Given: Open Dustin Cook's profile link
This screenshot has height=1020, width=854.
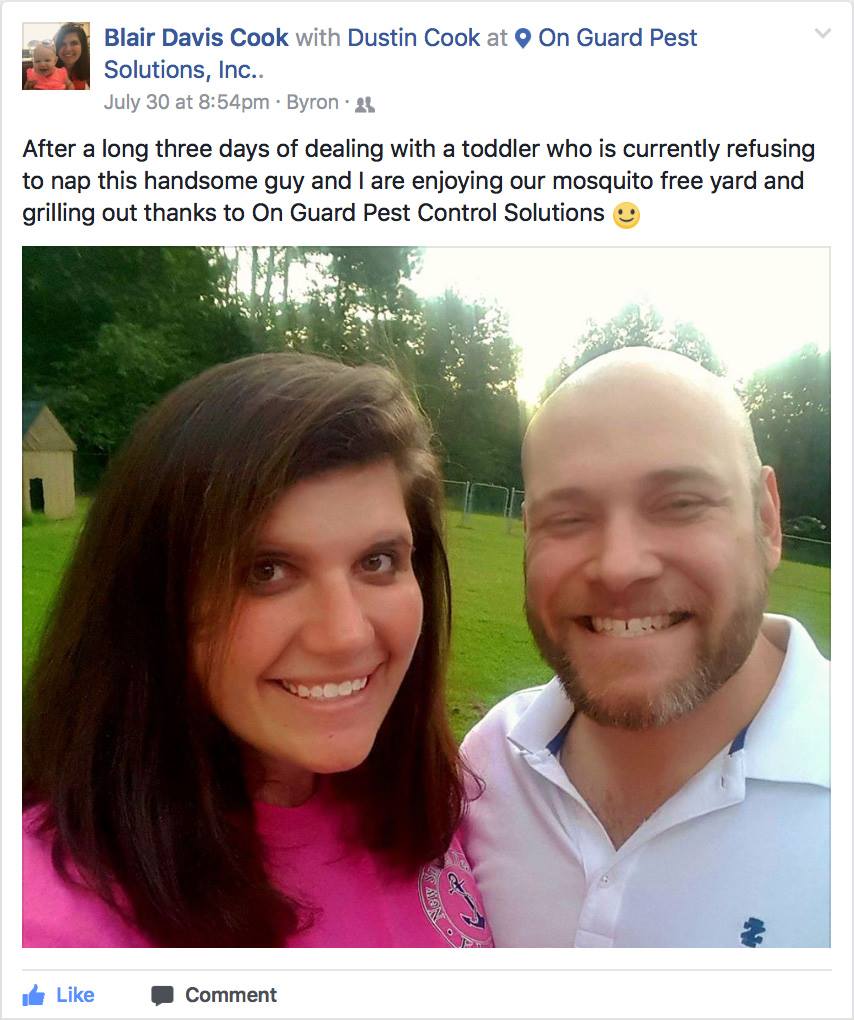Looking at the screenshot, I should (x=414, y=38).
